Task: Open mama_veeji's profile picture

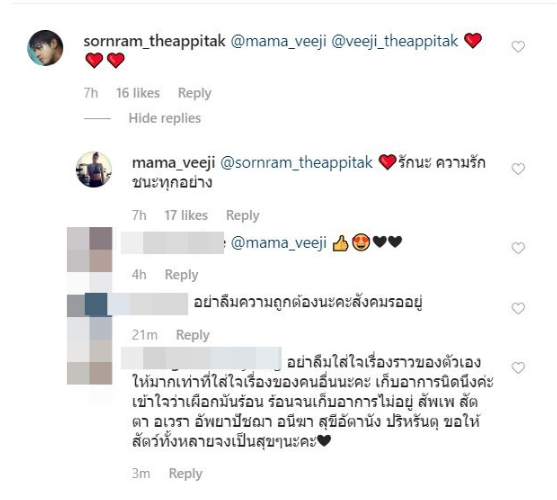Action: [x=94, y=169]
